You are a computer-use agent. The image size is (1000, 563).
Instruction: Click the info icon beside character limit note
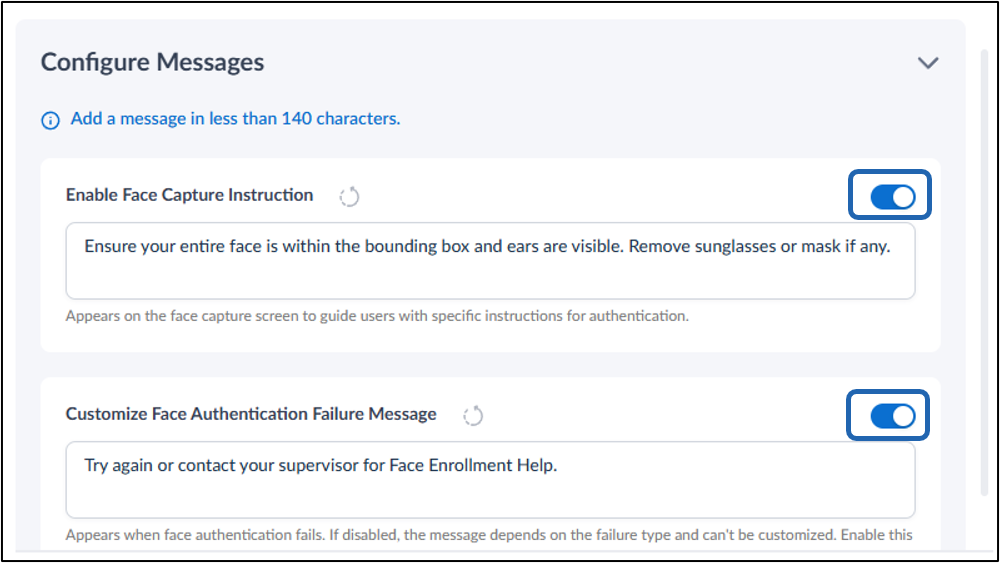pyautogui.click(x=50, y=120)
